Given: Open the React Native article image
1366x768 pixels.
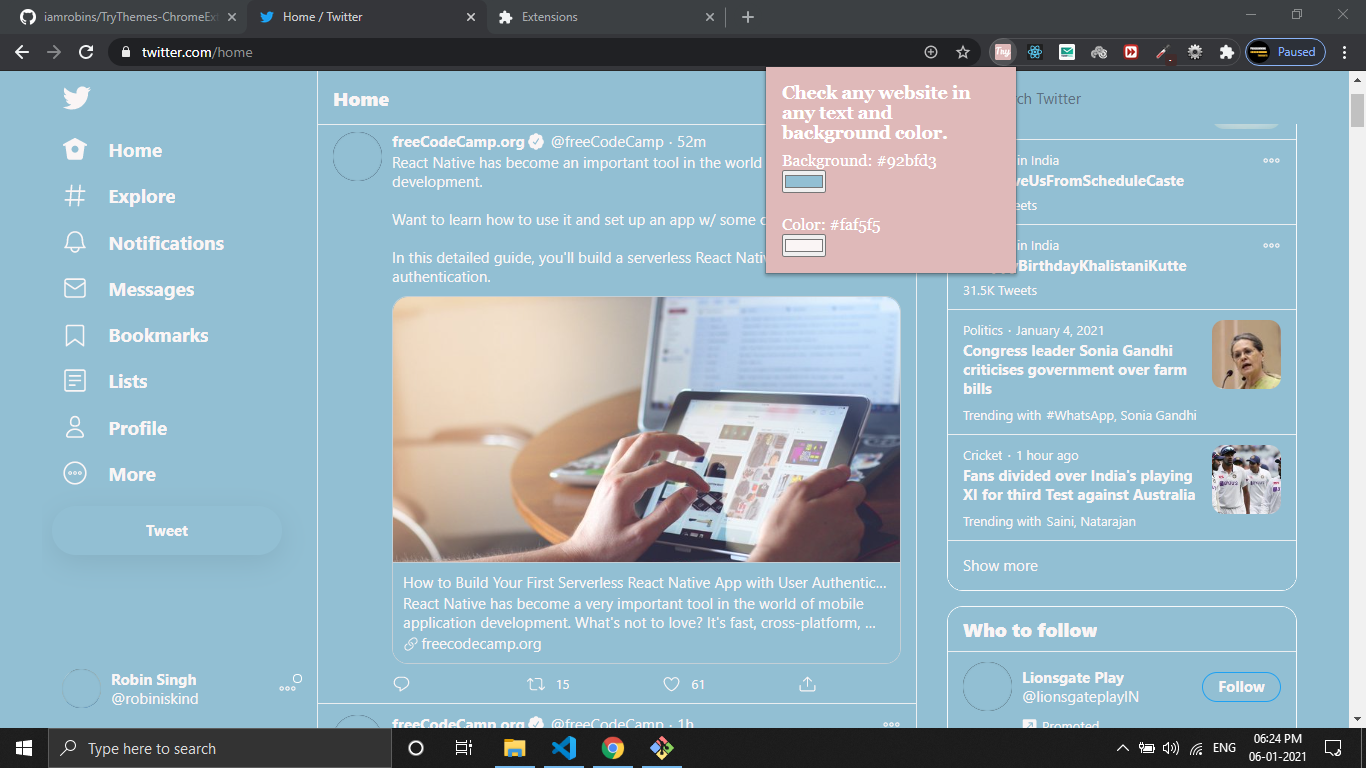Looking at the screenshot, I should tap(646, 429).
